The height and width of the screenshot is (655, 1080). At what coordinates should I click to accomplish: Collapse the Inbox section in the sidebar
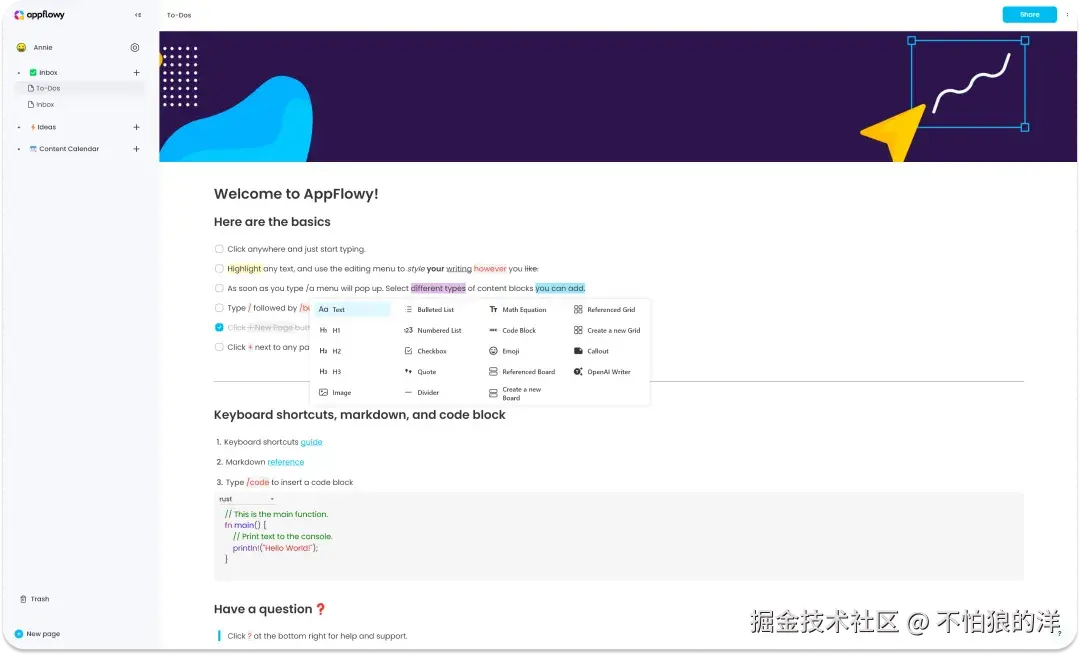(x=17, y=72)
